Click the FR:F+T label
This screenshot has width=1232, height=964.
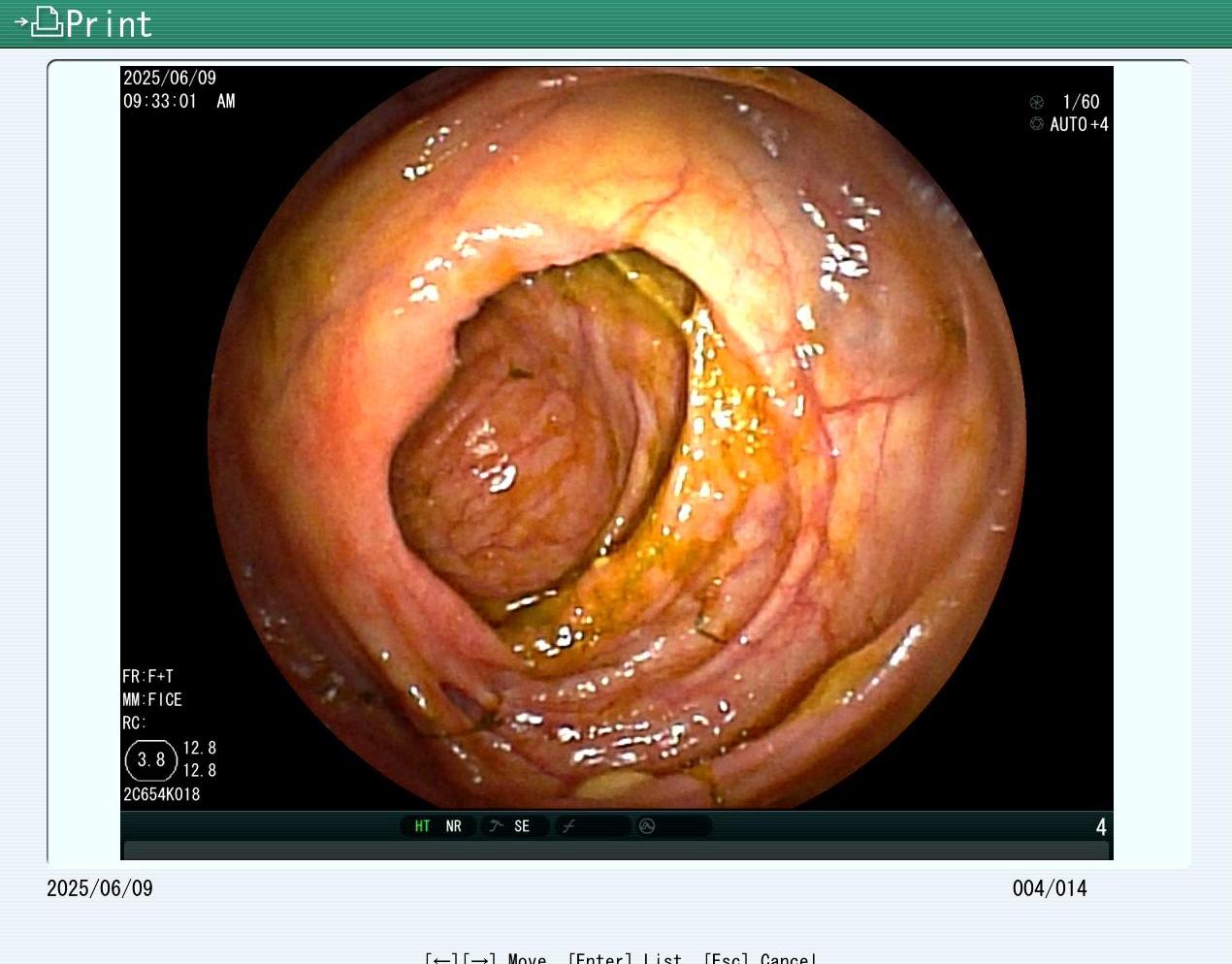pyautogui.click(x=147, y=676)
